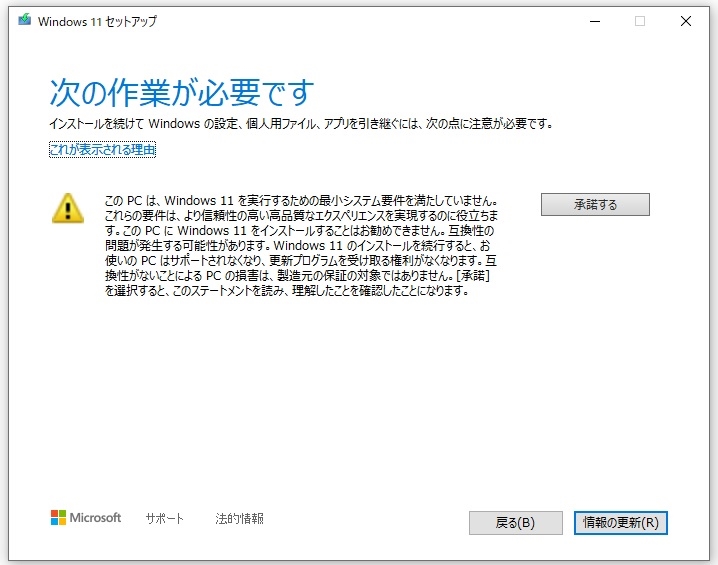The width and height of the screenshot is (718, 565).
Task: Click the minimum requirements warning paragraph
Action: [x=301, y=245]
